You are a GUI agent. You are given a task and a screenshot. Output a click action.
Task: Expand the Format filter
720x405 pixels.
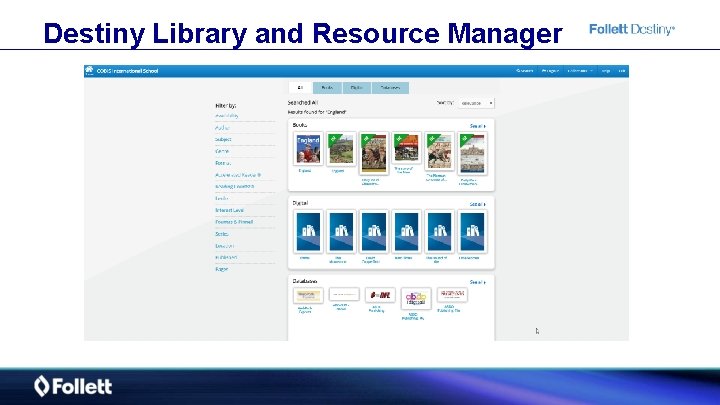point(223,163)
